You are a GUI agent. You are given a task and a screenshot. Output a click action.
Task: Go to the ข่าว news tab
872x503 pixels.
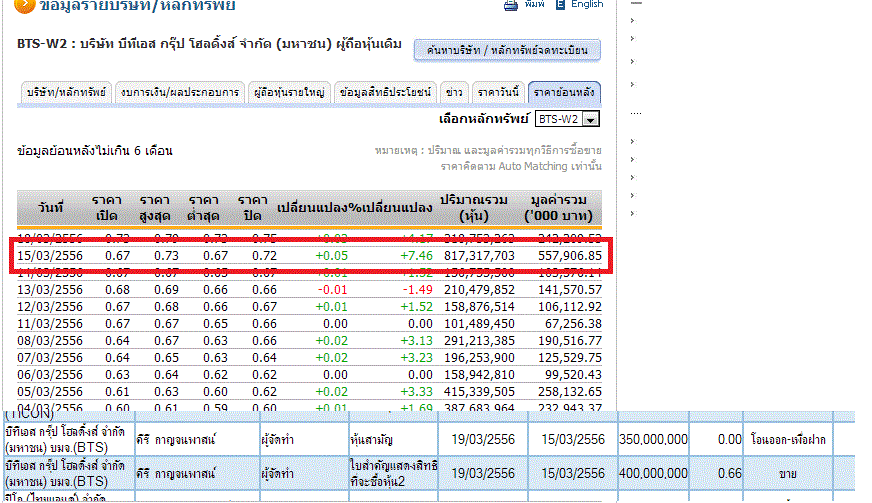coord(454,92)
